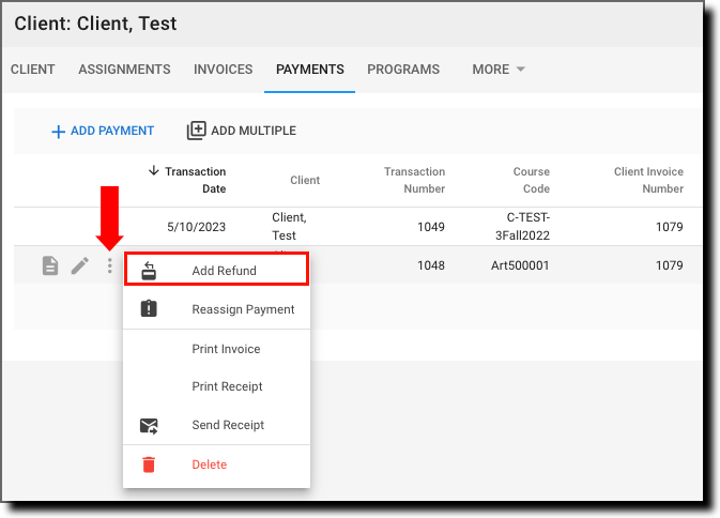Go to the PROGRAMS tab

(x=403, y=70)
